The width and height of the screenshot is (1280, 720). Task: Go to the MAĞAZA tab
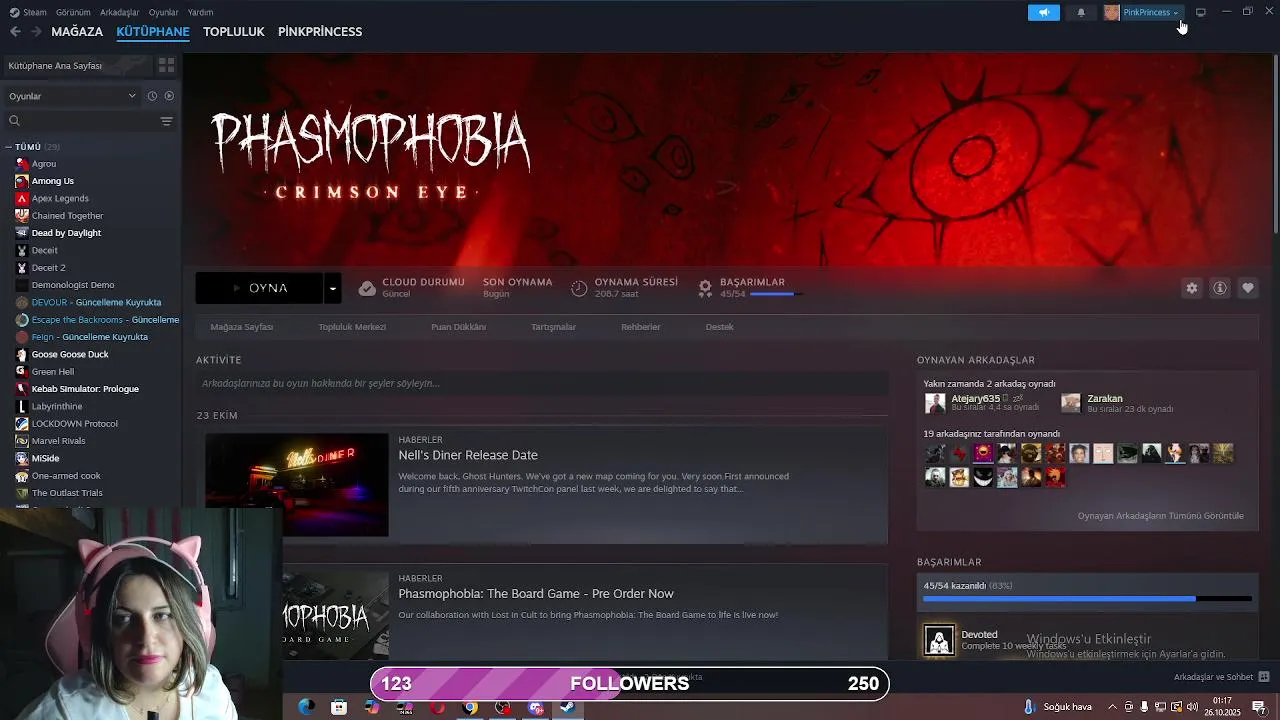[77, 31]
